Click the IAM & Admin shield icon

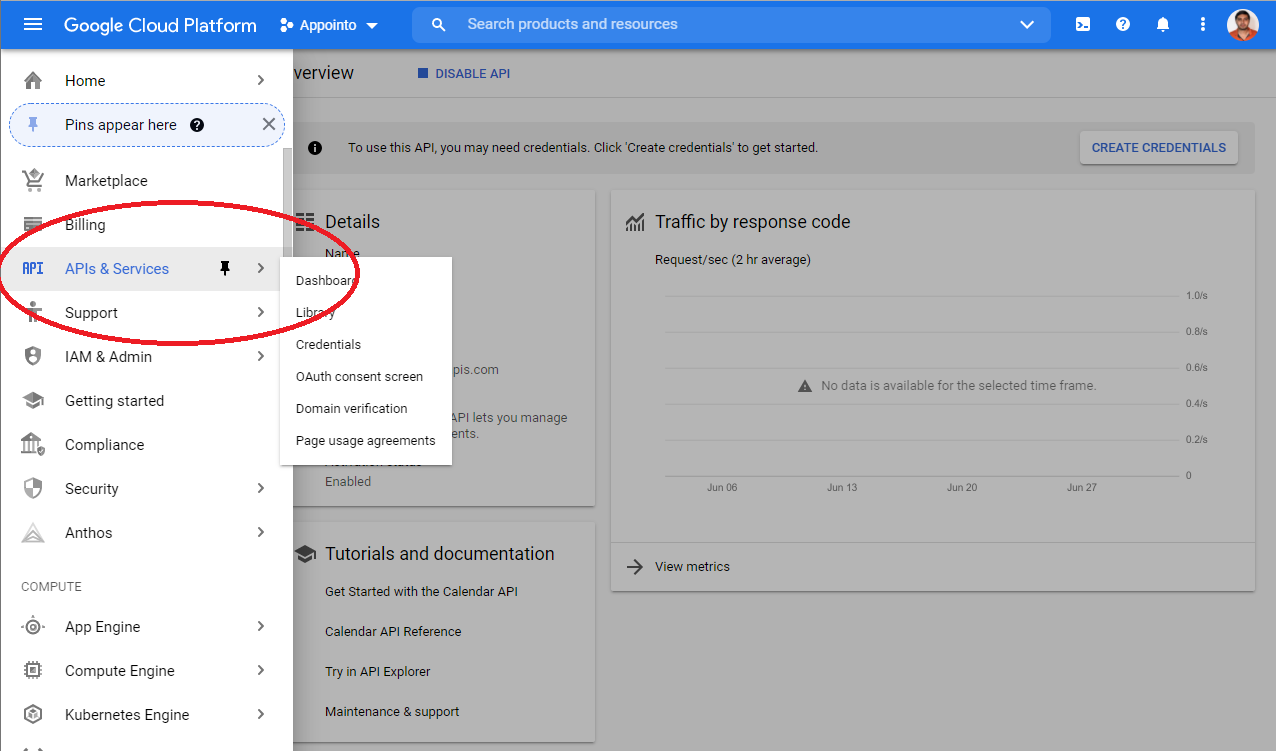(33, 357)
